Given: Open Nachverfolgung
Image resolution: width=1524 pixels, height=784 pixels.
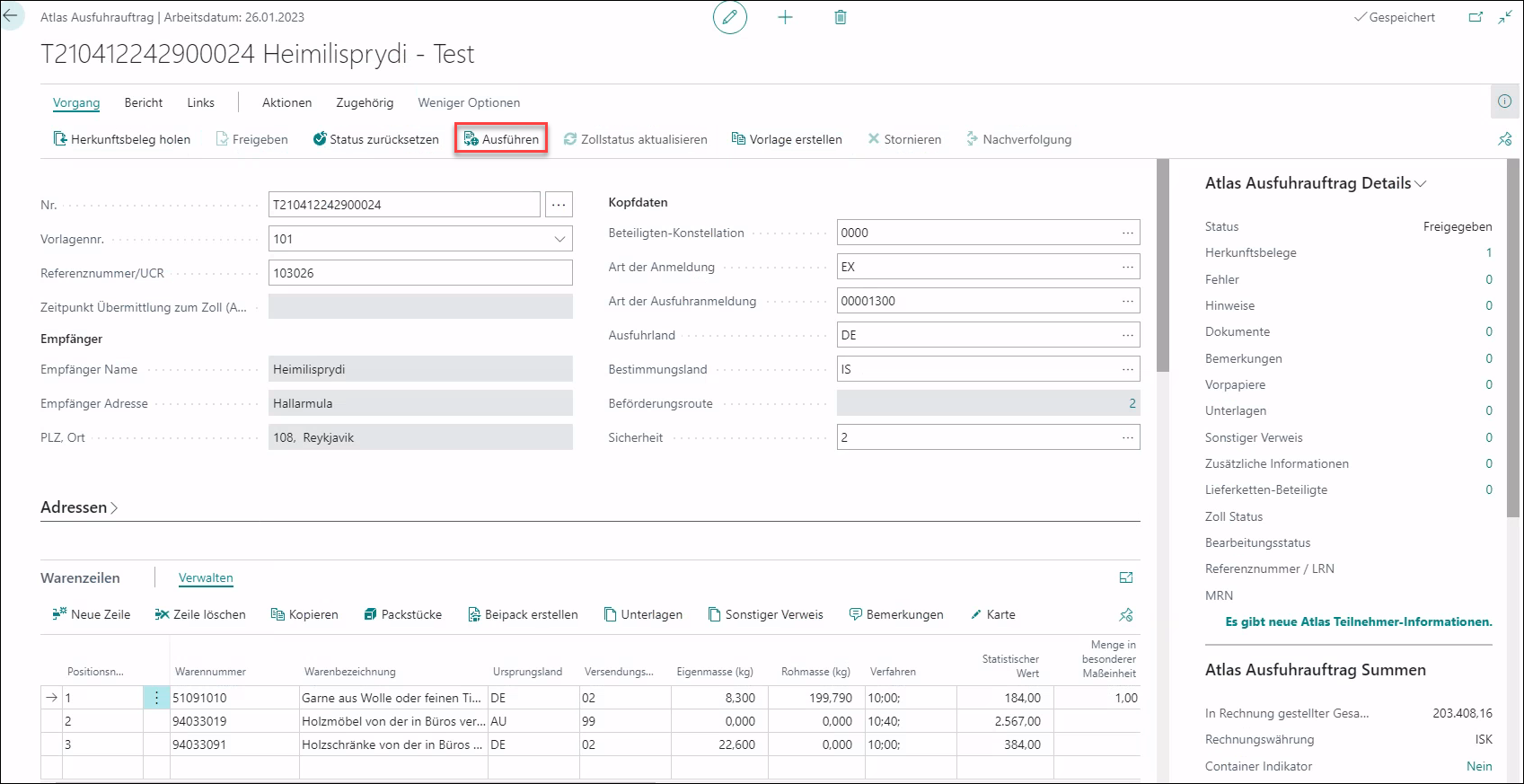Looking at the screenshot, I should (1018, 139).
